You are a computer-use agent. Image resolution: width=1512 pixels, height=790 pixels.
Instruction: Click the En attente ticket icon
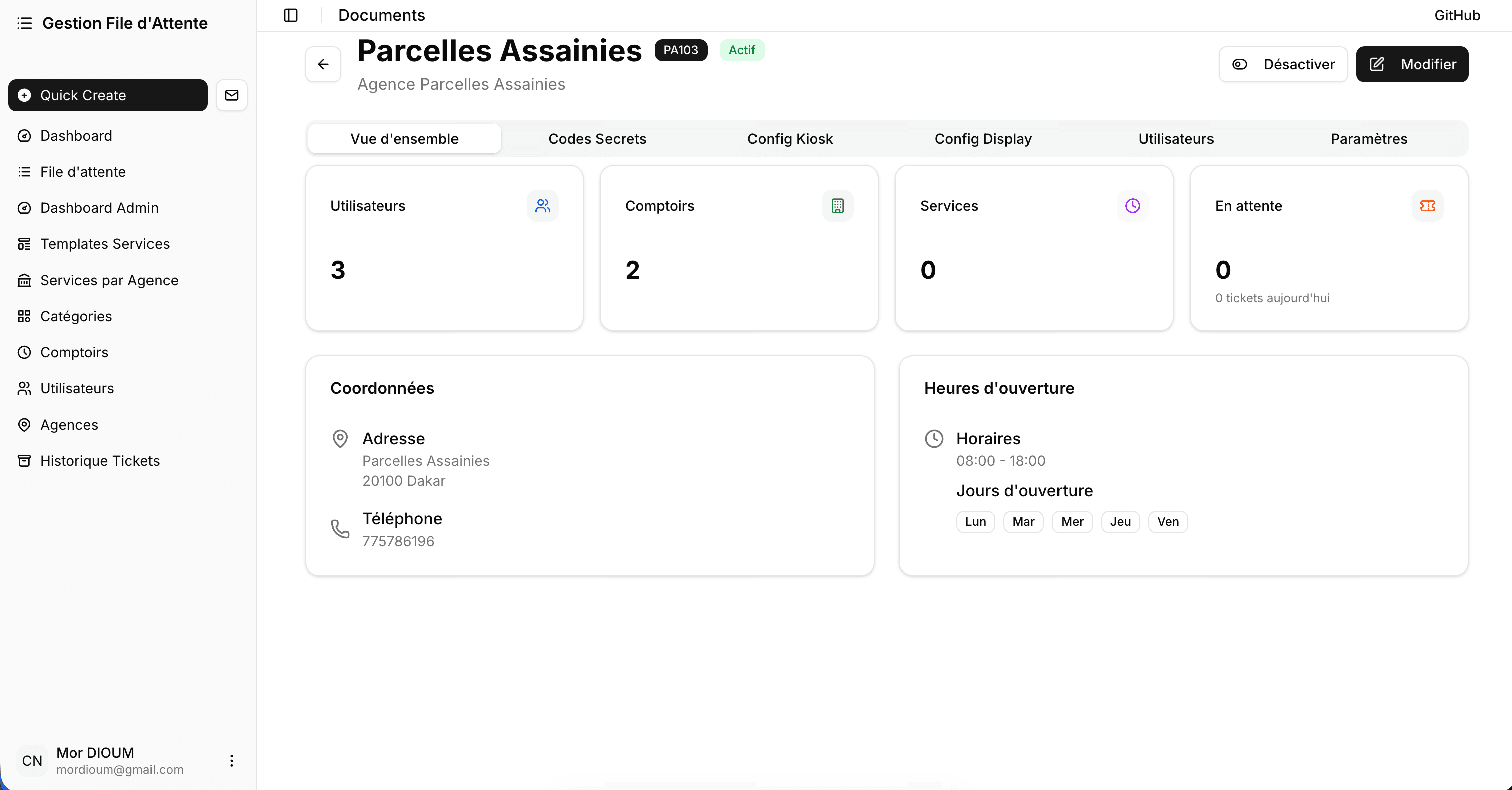click(x=1427, y=206)
